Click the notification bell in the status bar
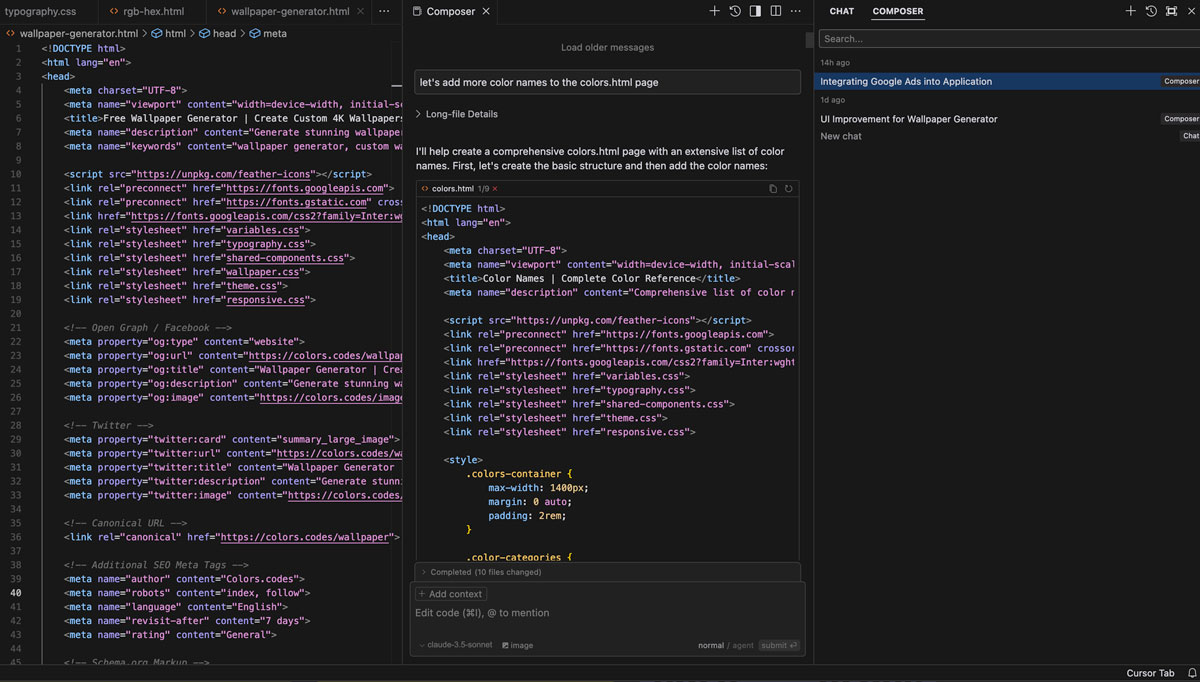The image size is (1200, 682). [x=1191, y=673]
